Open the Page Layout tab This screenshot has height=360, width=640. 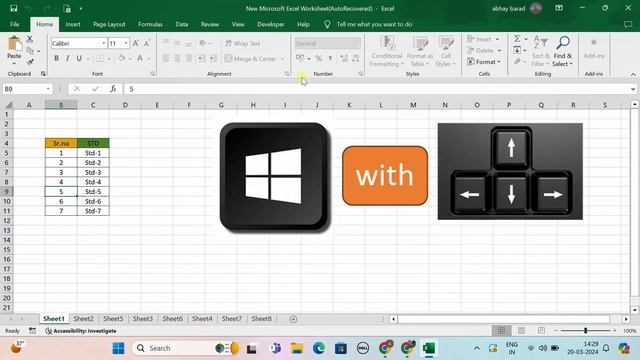point(109,24)
